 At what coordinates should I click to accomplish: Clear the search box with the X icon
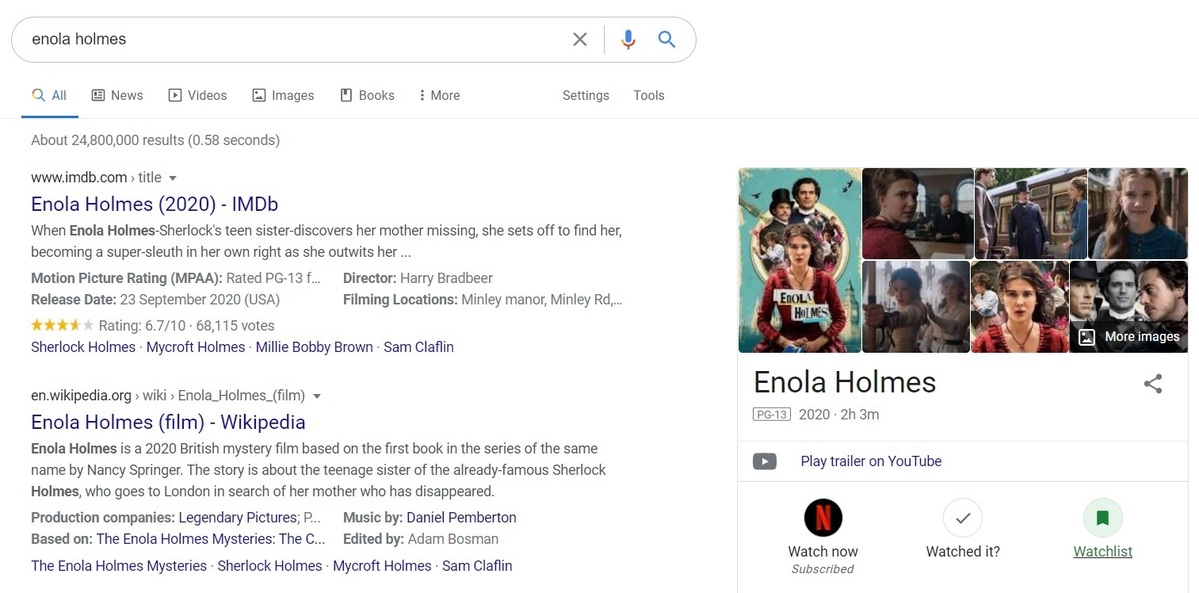(580, 39)
